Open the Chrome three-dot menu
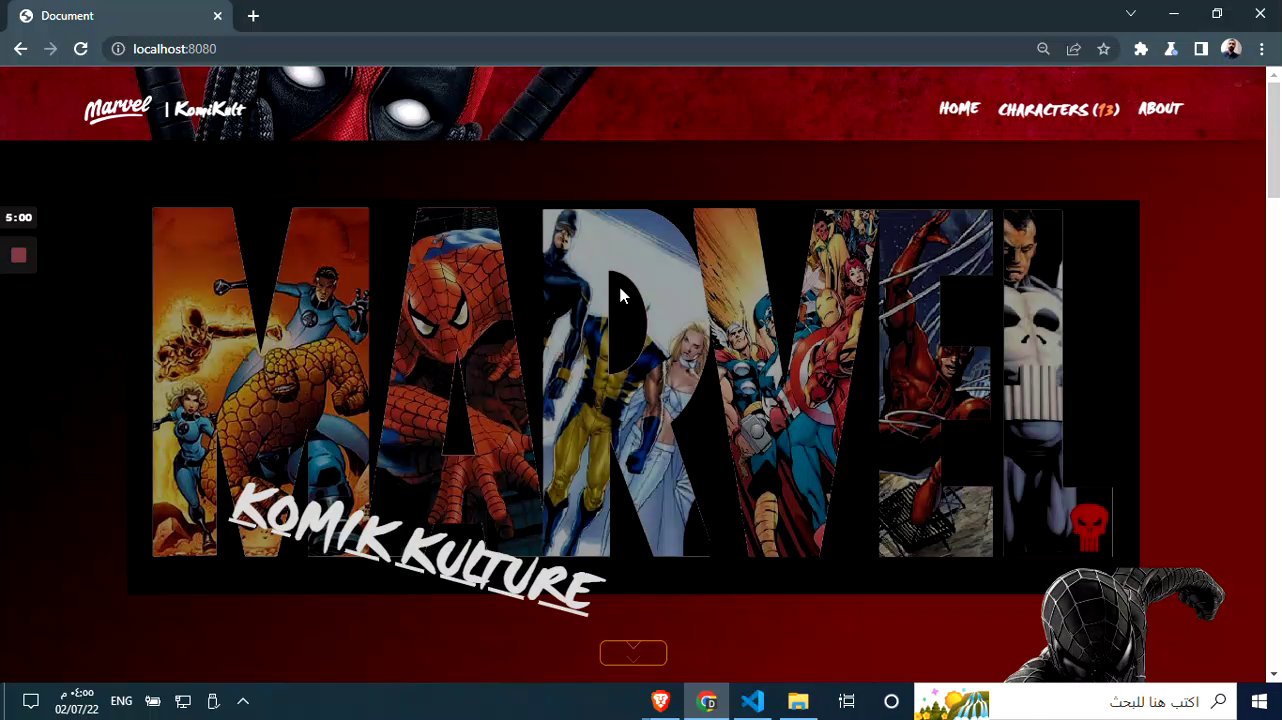This screenshot has height=720, width=1282. click(x=1262, y=49)
